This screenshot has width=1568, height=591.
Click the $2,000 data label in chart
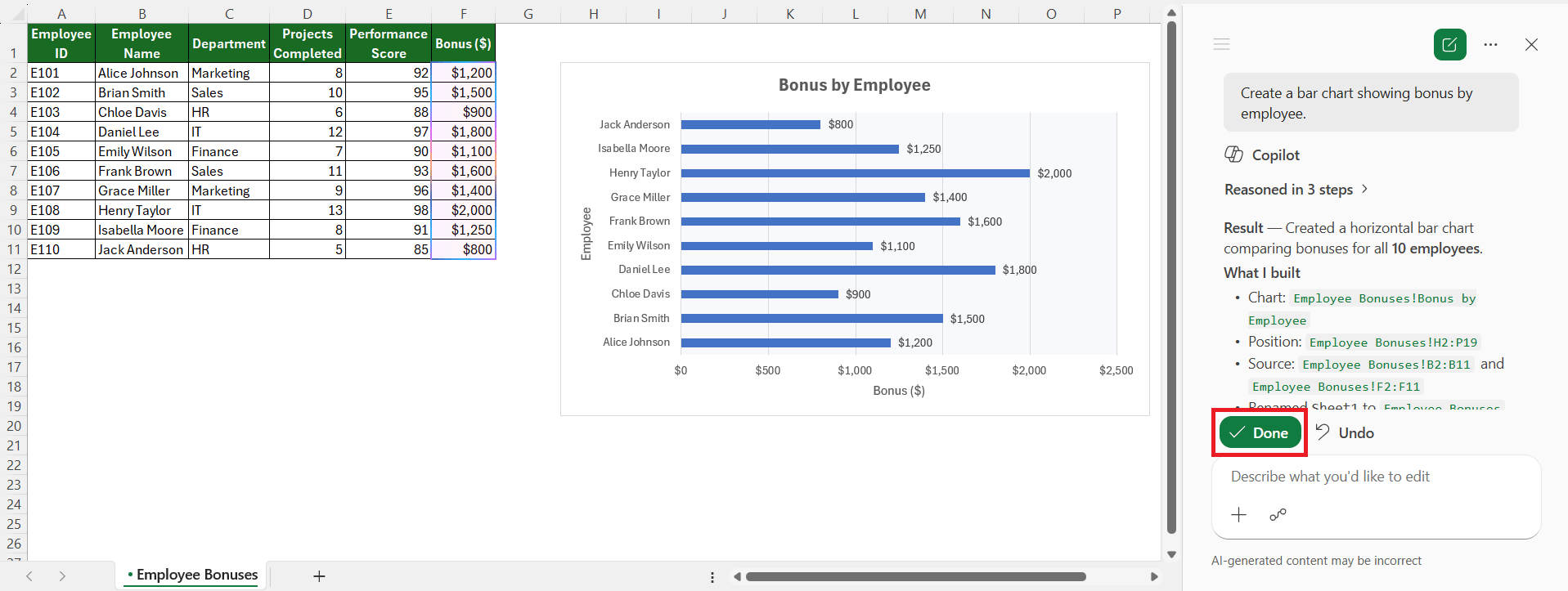pyautogui.click(x=1054, y=173)
